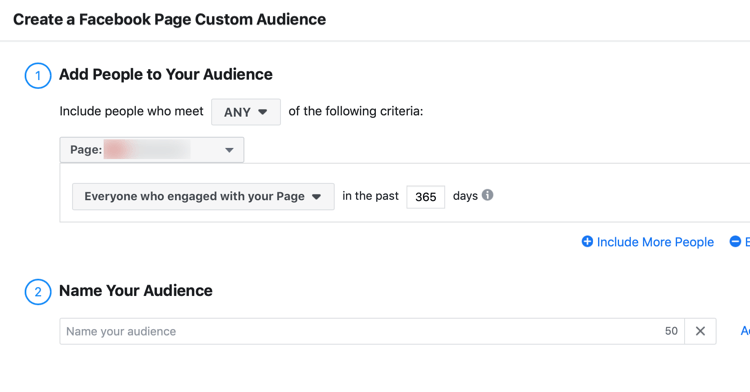This screenshot has width=750, height=392.
Task: Click the plus icon beside Include More People
Action: pyautogui.click(x=587, y=241)
